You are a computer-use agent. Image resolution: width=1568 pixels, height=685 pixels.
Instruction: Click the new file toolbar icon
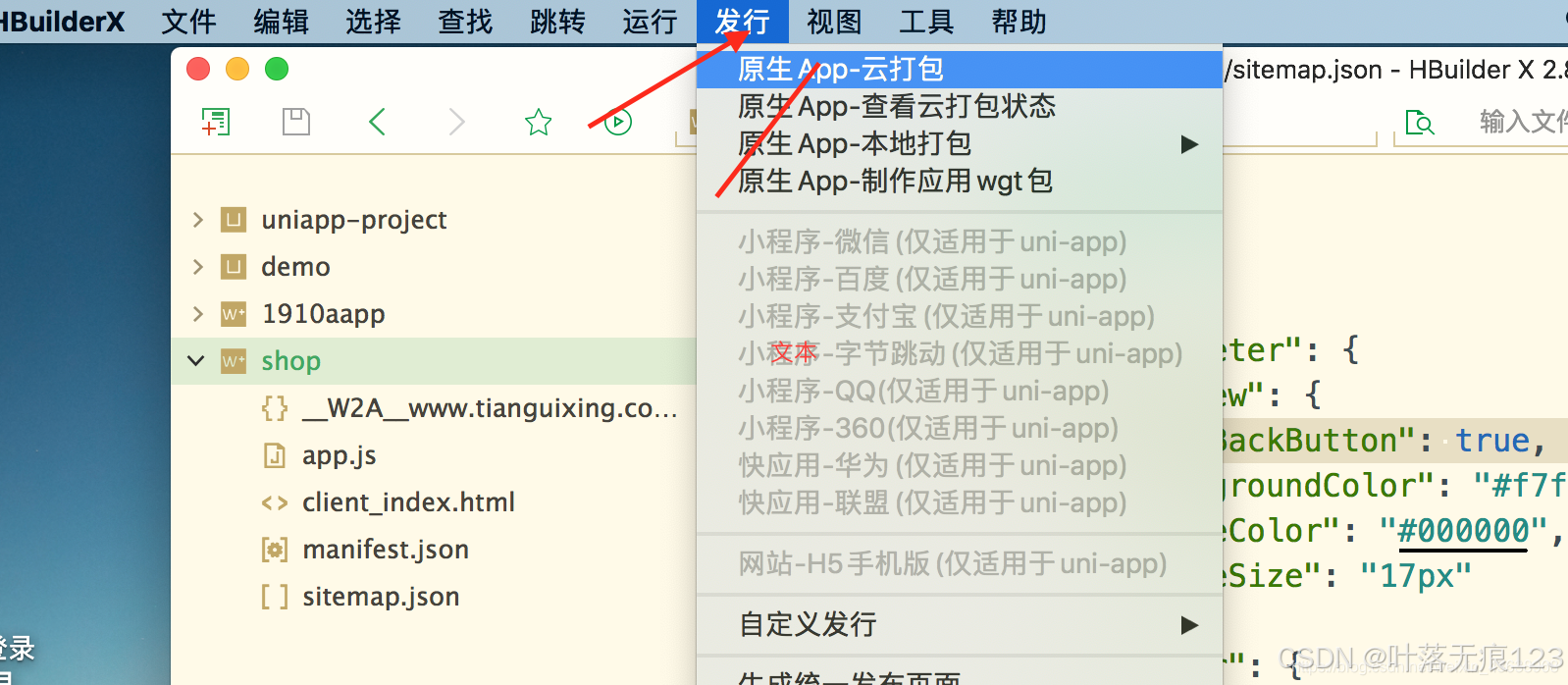215,122
